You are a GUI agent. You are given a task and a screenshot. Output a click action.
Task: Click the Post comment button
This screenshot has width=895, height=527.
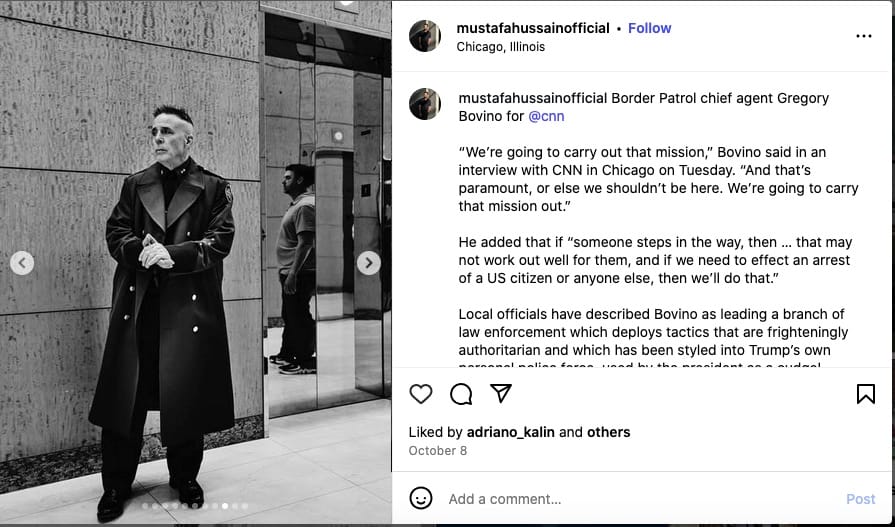861,499
